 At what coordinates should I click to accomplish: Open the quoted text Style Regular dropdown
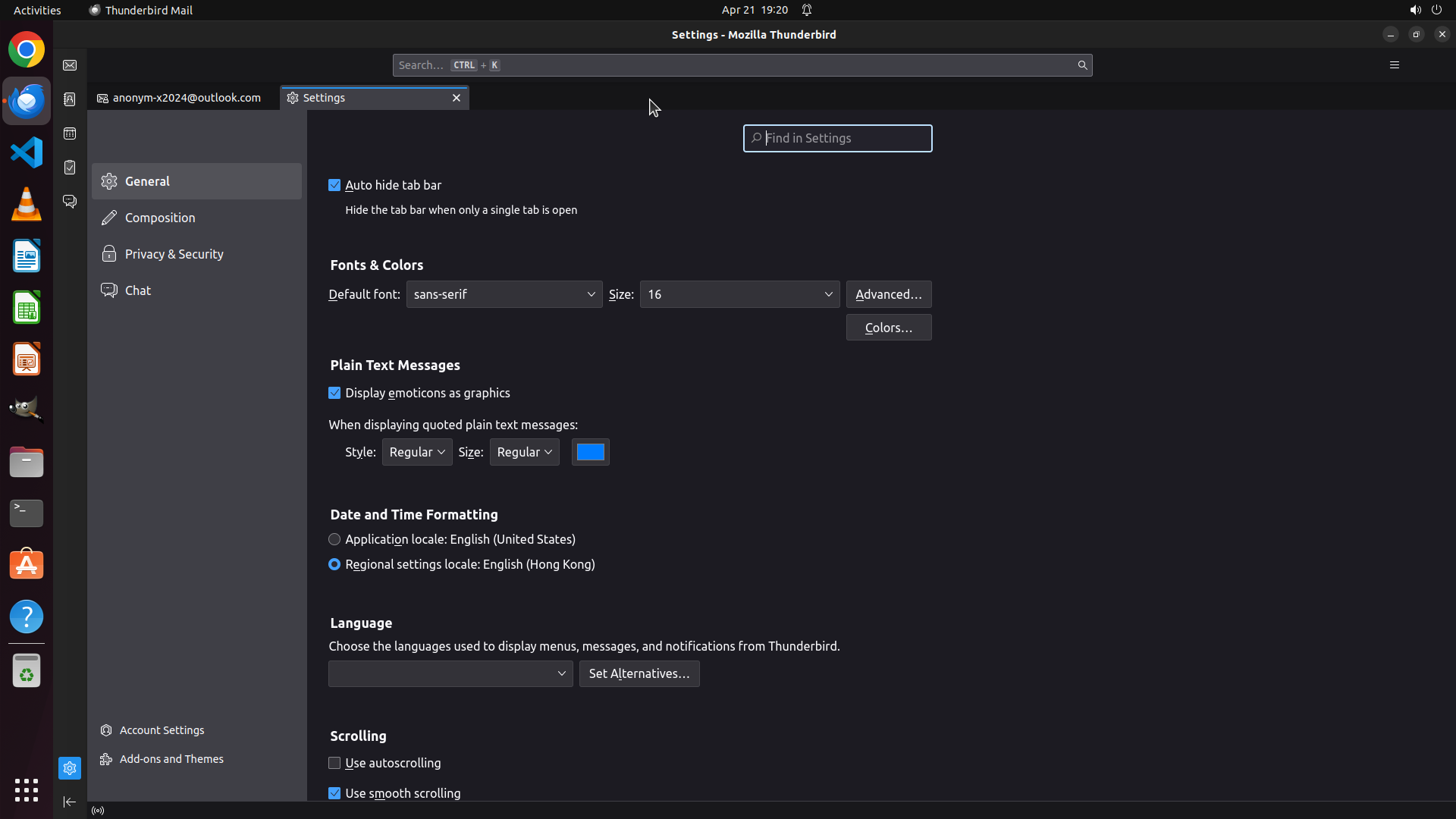417,452
